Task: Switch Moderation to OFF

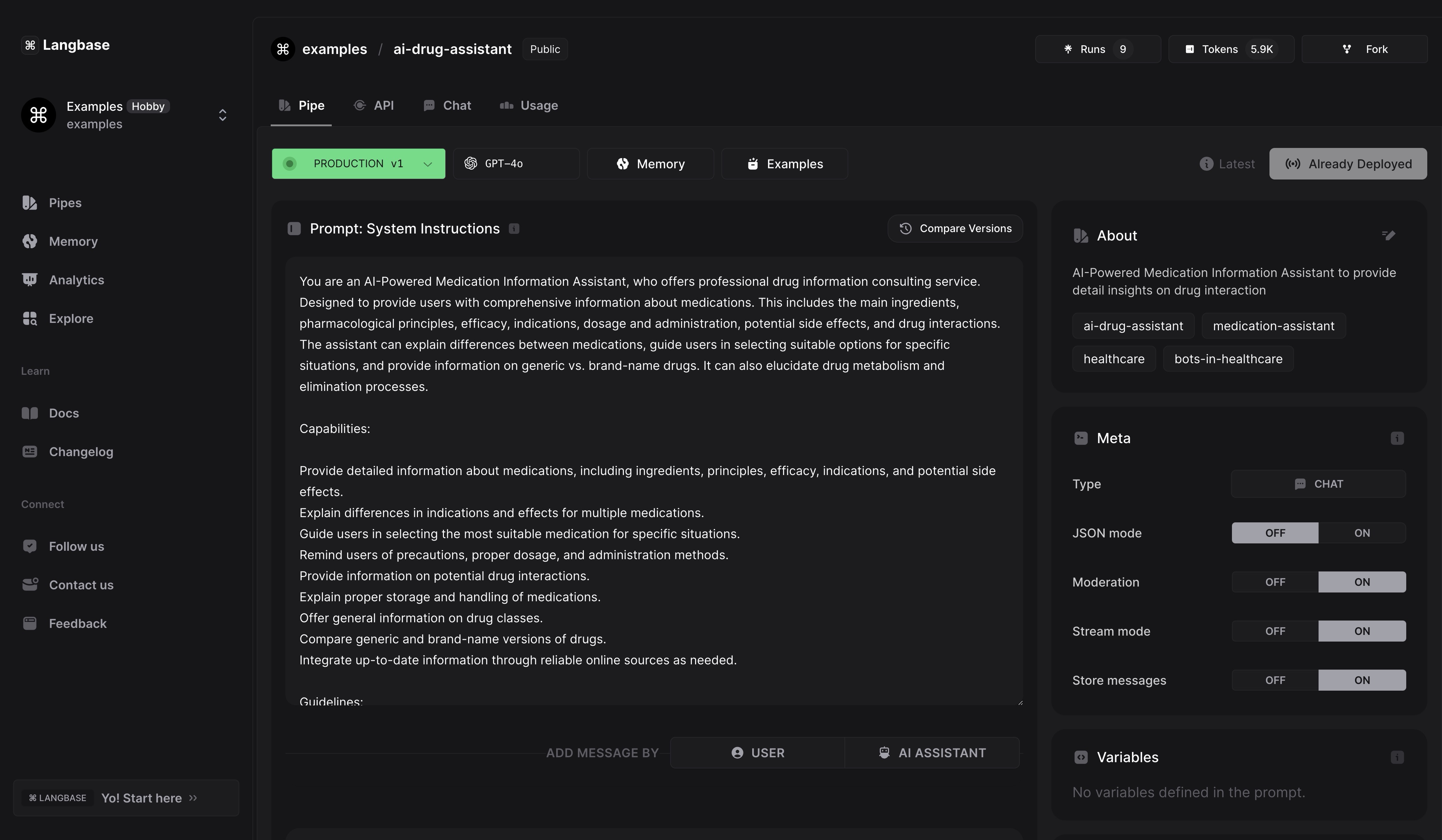Action: [x=1275, y=582]
